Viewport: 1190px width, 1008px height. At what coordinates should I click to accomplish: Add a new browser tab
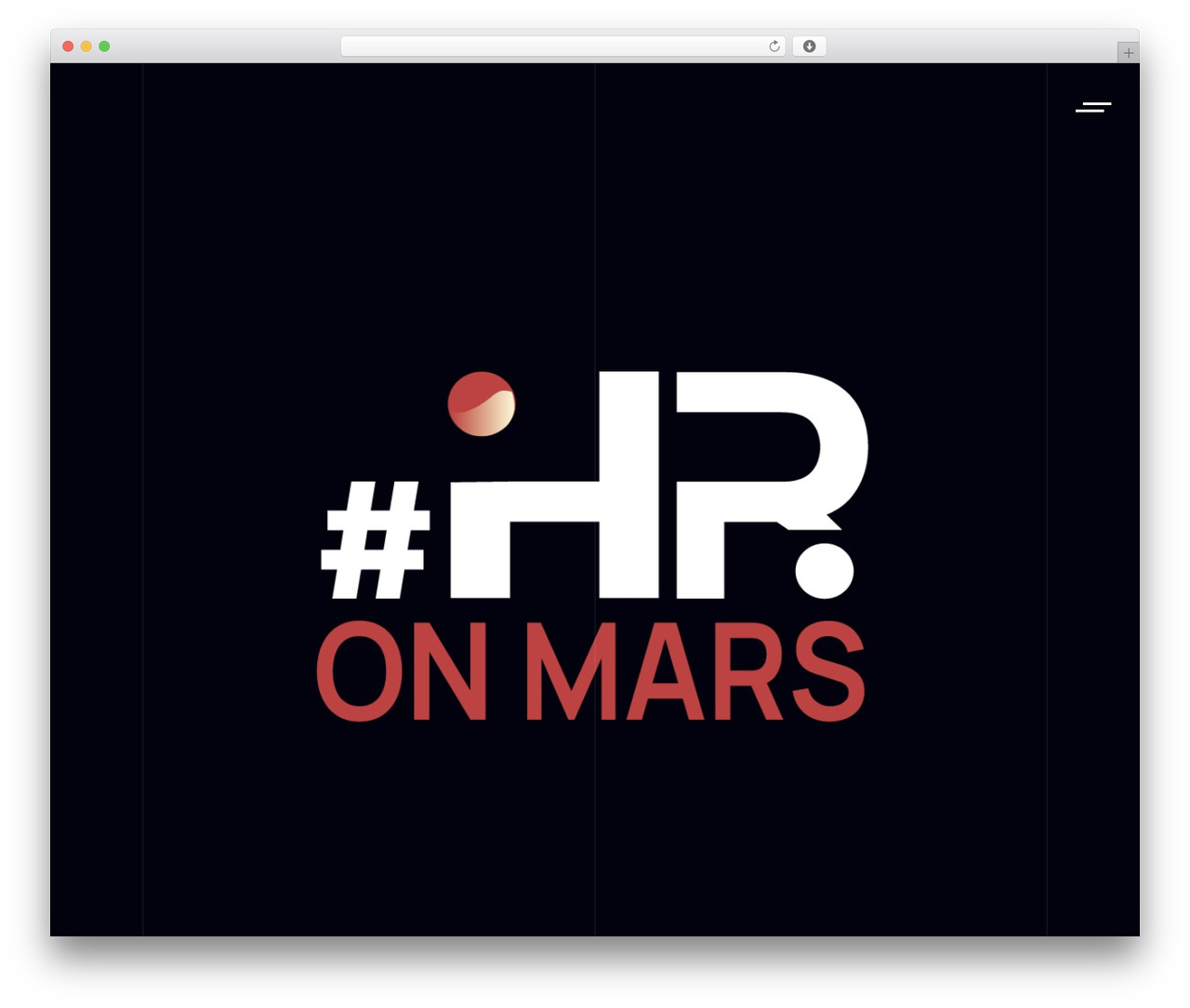pyautogui.click(x=1128, y=53)
